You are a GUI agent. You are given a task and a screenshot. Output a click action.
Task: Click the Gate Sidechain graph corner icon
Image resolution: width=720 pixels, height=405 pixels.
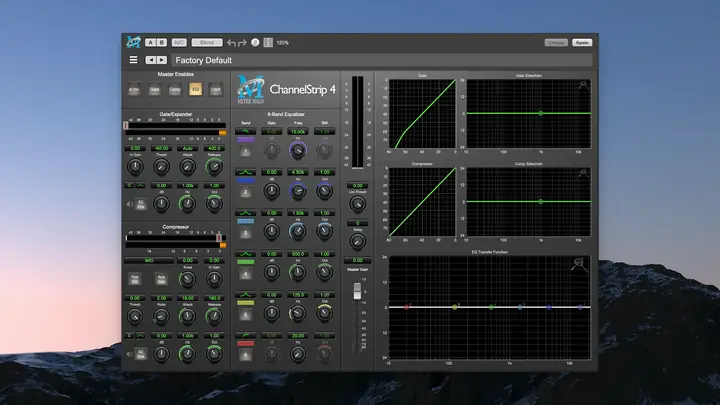(x=583, y=85)
